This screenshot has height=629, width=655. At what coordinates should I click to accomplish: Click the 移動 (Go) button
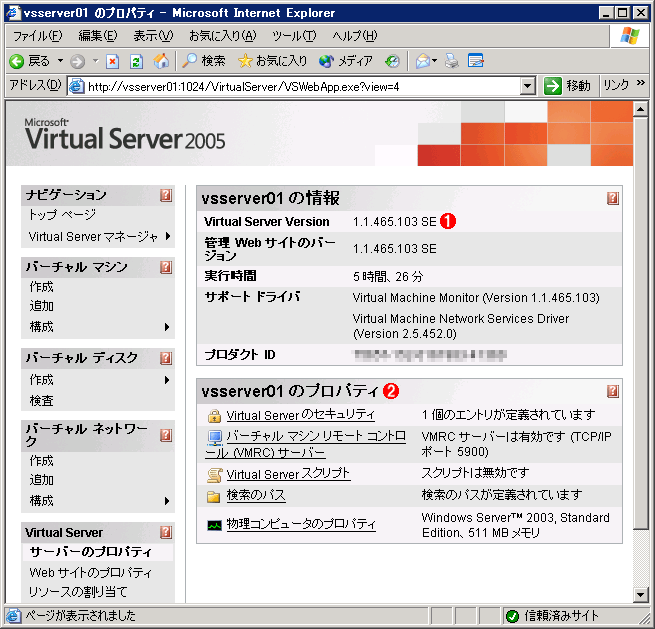point(568,86)
